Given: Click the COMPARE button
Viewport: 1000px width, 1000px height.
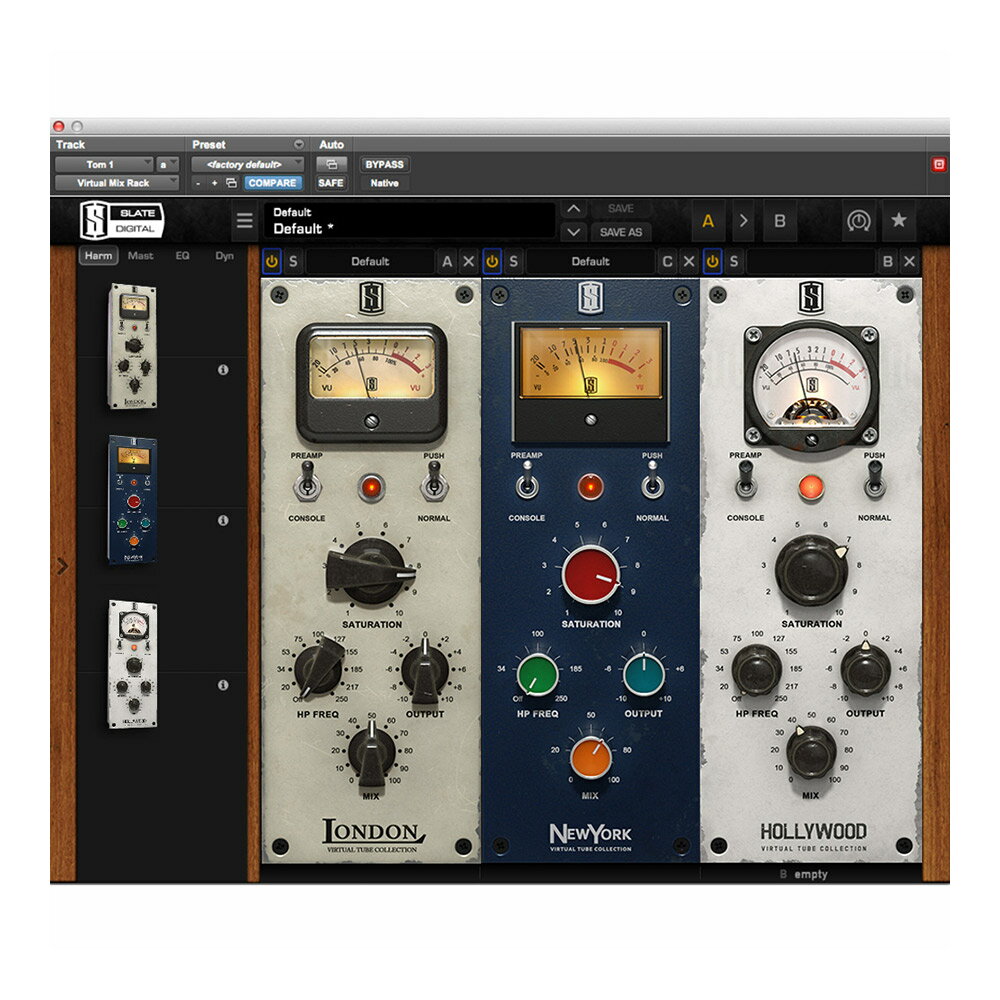Looking at the screenshot, I should pos(272,183).
